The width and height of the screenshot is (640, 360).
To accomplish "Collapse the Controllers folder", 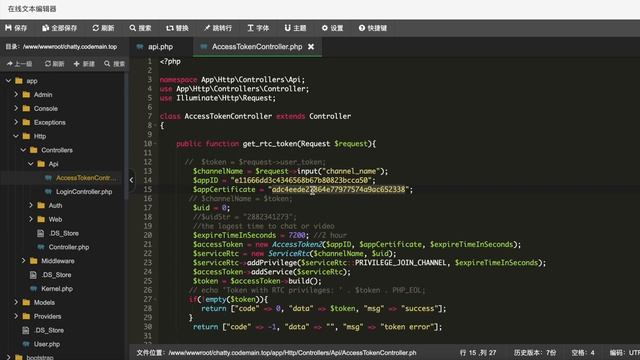I will click(23, 150).
